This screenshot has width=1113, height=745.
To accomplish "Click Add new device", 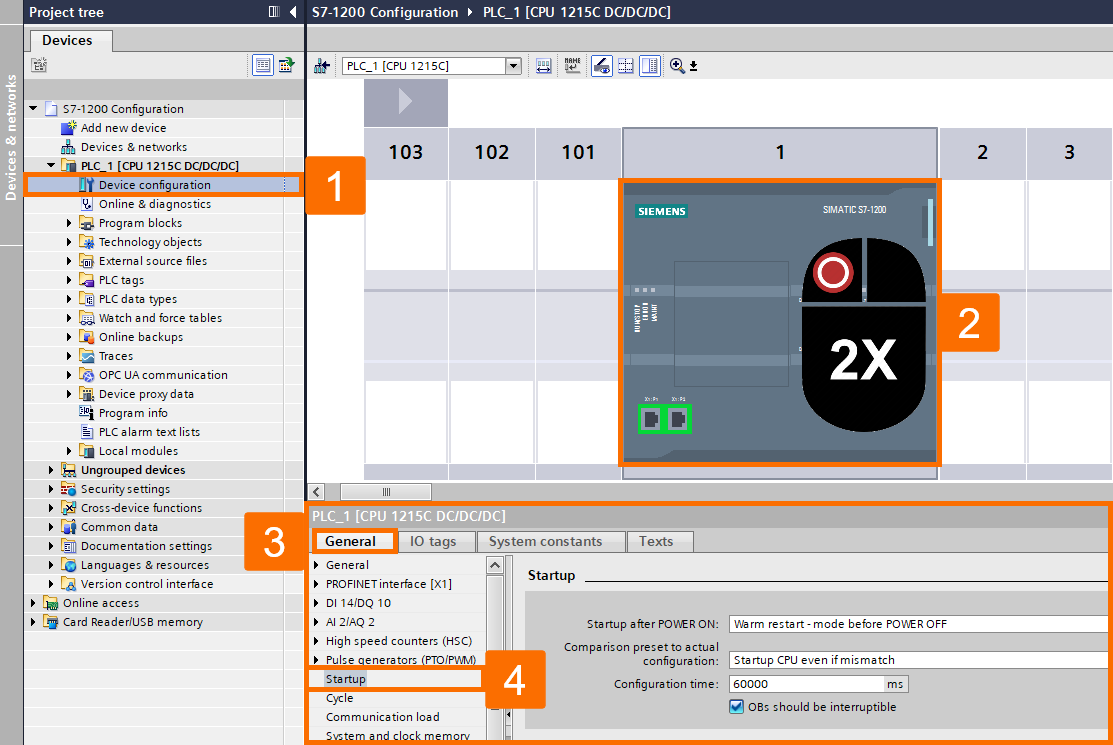I will (124, 128).
